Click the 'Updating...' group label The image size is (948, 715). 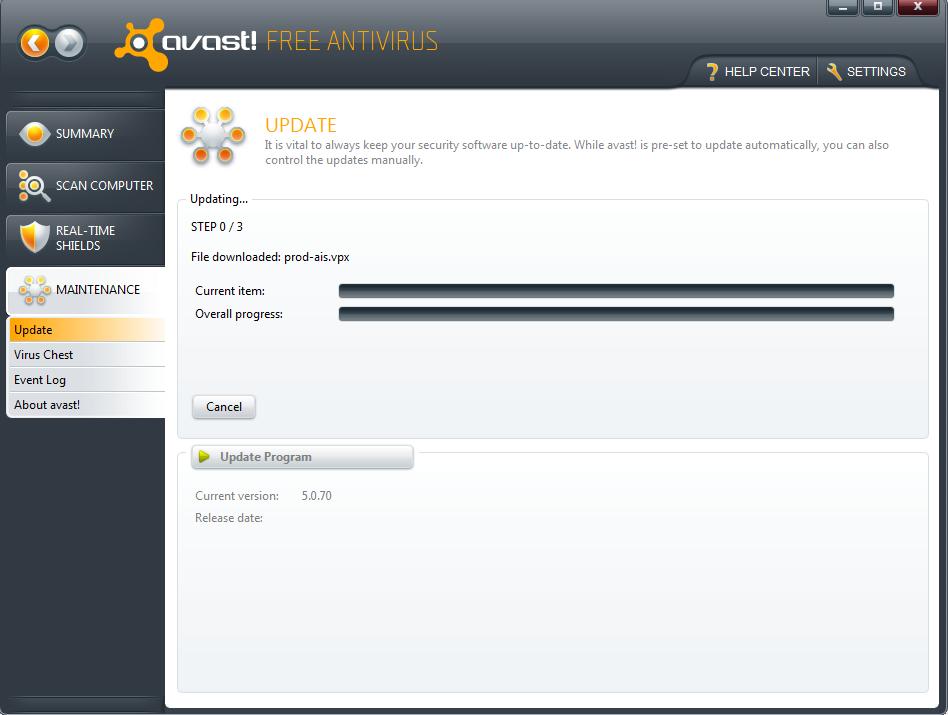coord(219,199)
